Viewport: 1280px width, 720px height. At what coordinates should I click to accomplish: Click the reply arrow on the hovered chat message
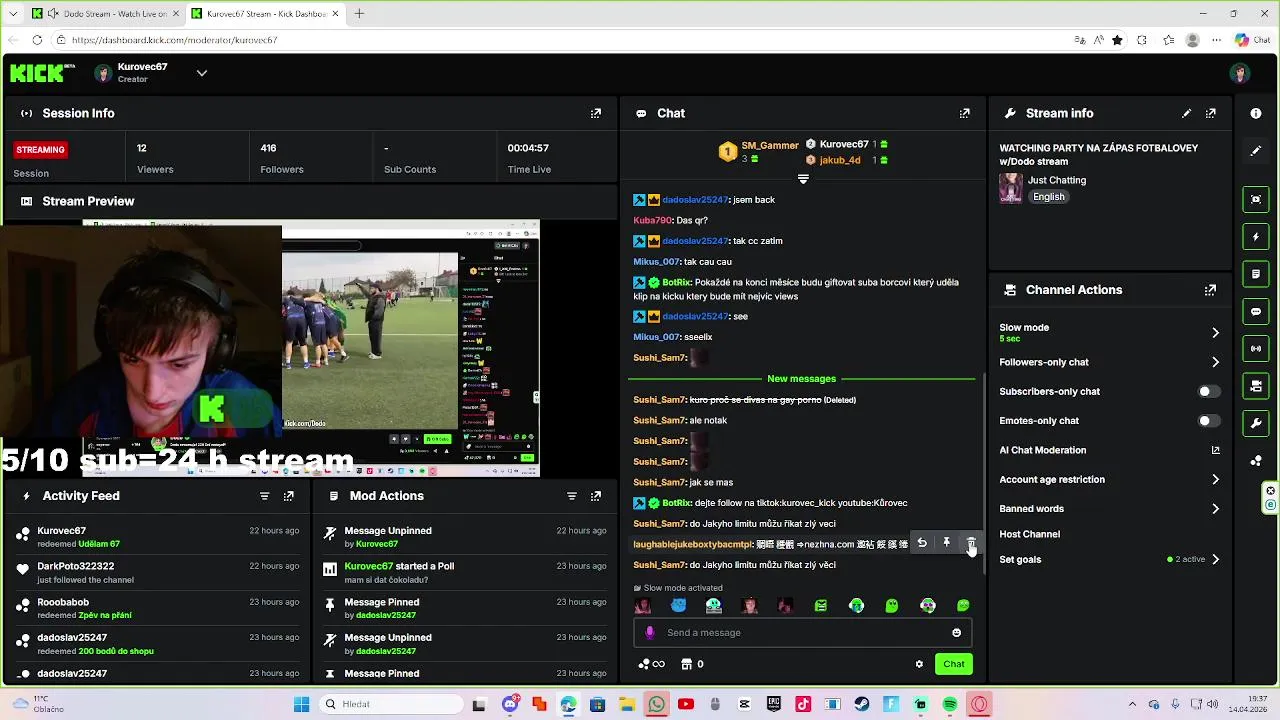coord(922,543)
